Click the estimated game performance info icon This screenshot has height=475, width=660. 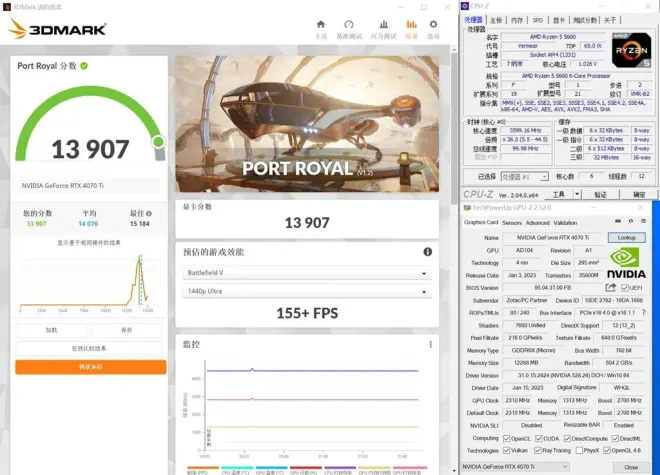(428, 252)
